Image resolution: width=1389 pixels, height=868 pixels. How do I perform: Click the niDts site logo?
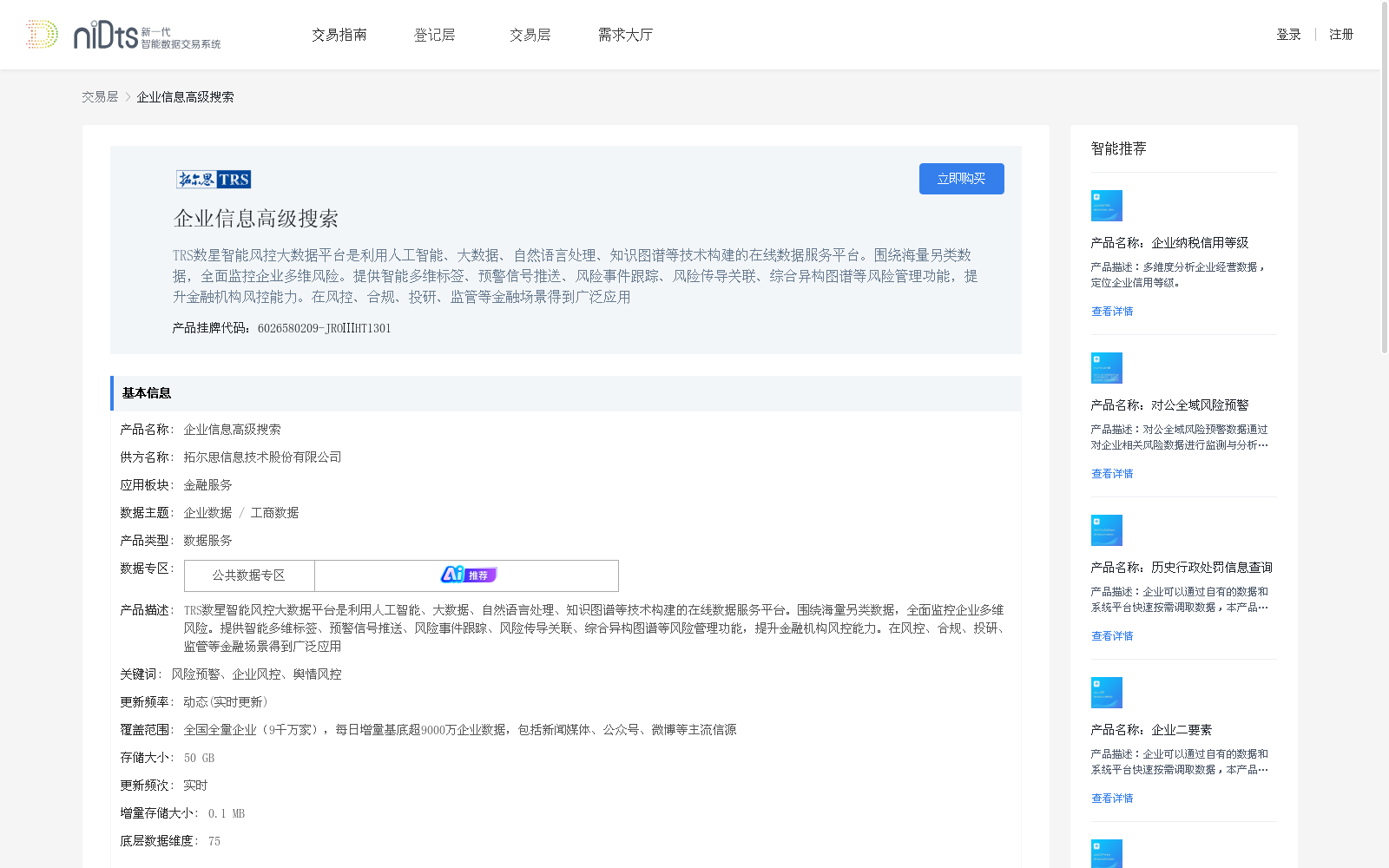(x=123, y=35)
